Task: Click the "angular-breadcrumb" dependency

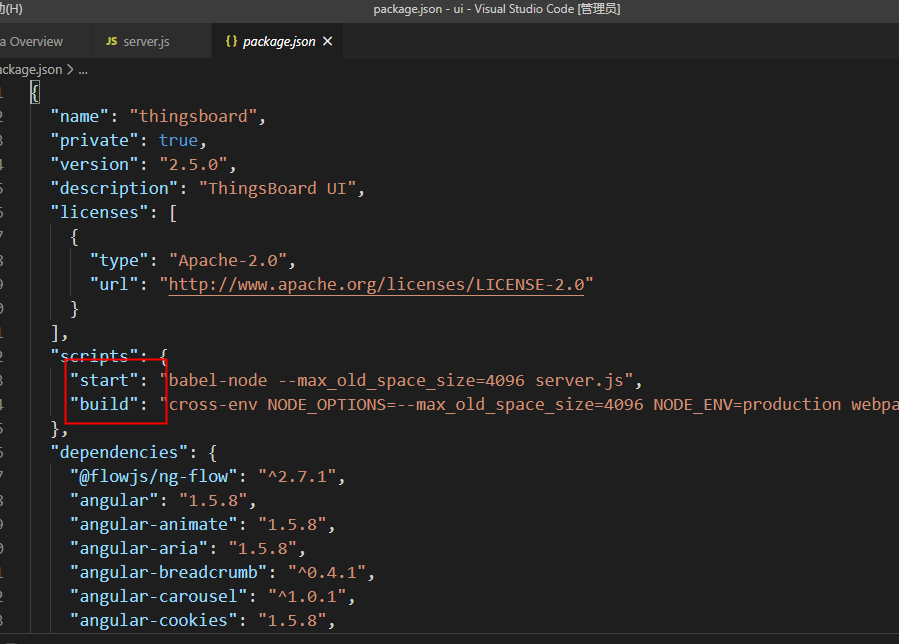Action: (x=169, y=573)
